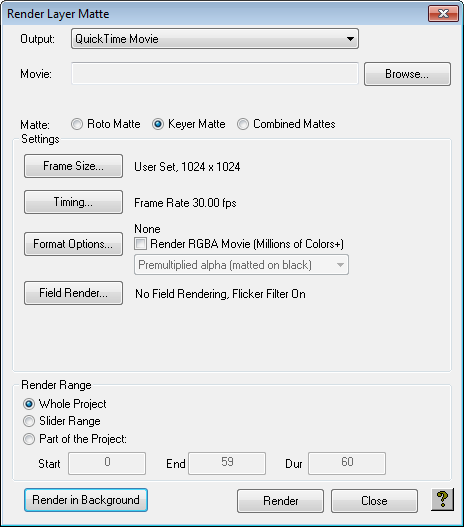Viewport: 464px width, 527px height.
Task: Open the Timing settings
Action: [73, 202]
